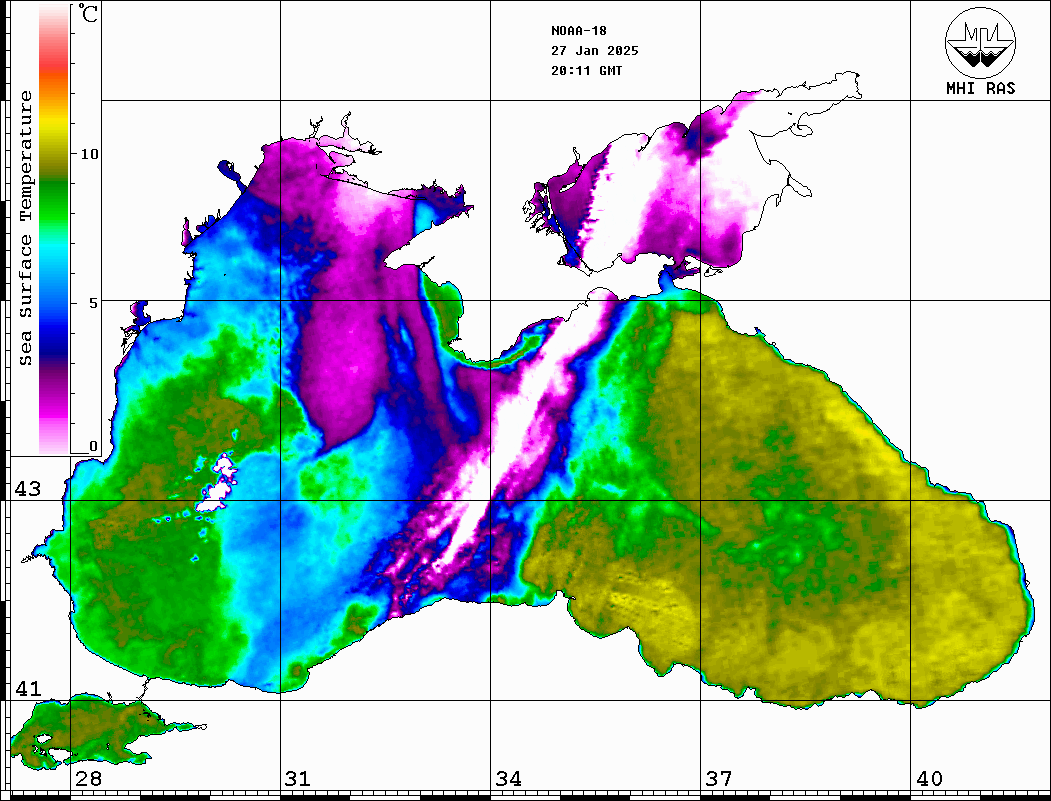Click the 20:11 GMT timestamp
This screenshot has width=1051, height=801.
click(586, 71)
